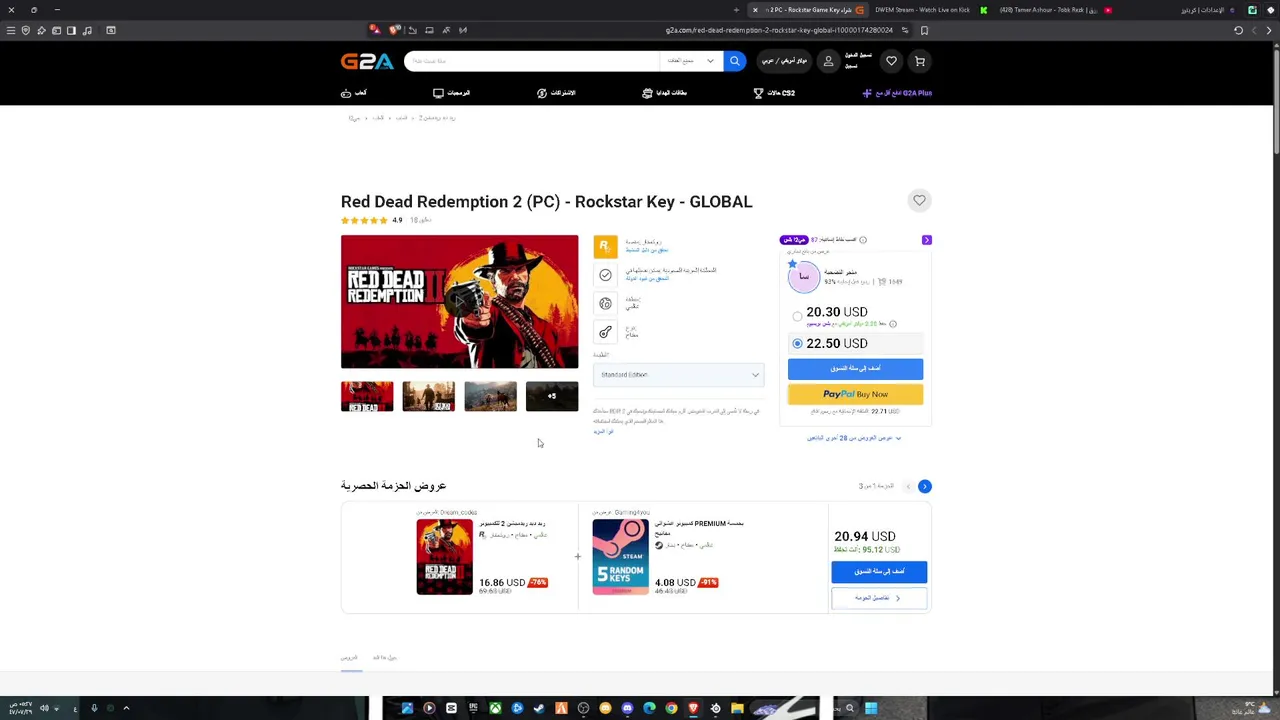Go to next bundle with blue arrow
Screen dimensions: 1280x720
[924, 486]
